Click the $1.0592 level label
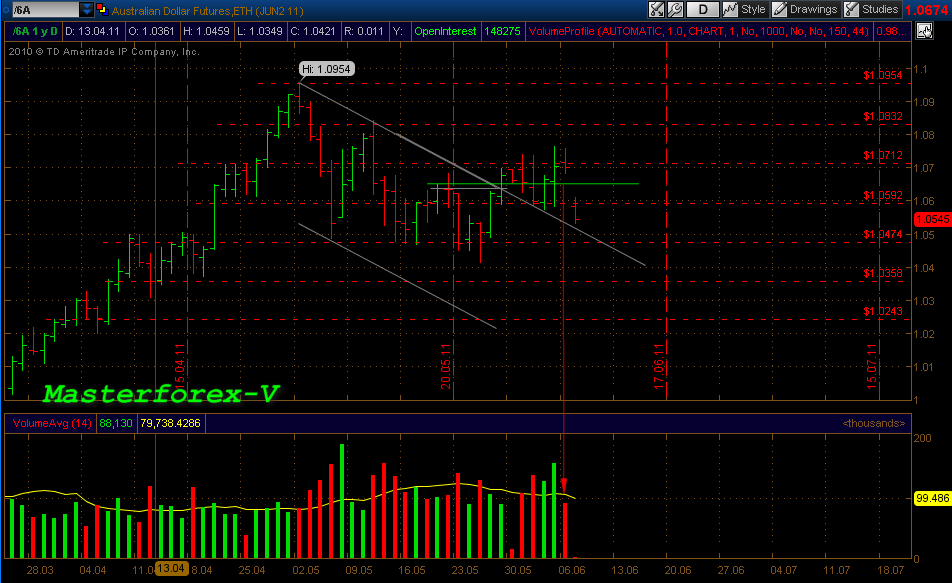Image resolution: width=952 pixels, height=583 pixels. [x=883, y=196]
